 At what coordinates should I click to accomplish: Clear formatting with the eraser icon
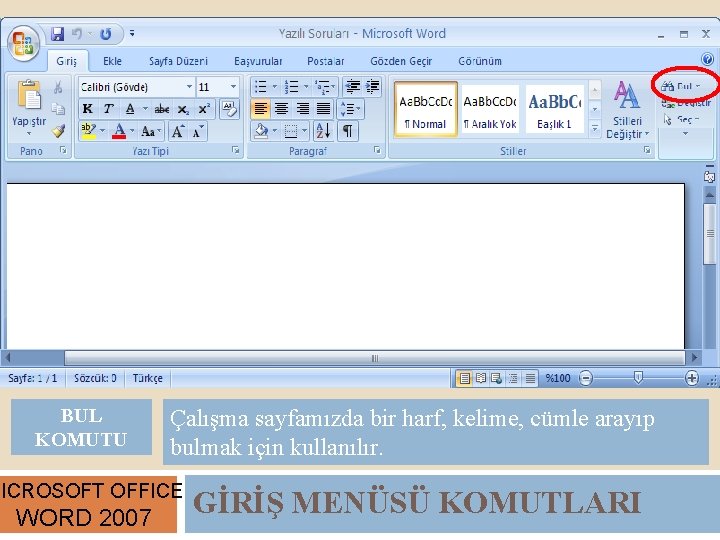click(x=229, y=109)
